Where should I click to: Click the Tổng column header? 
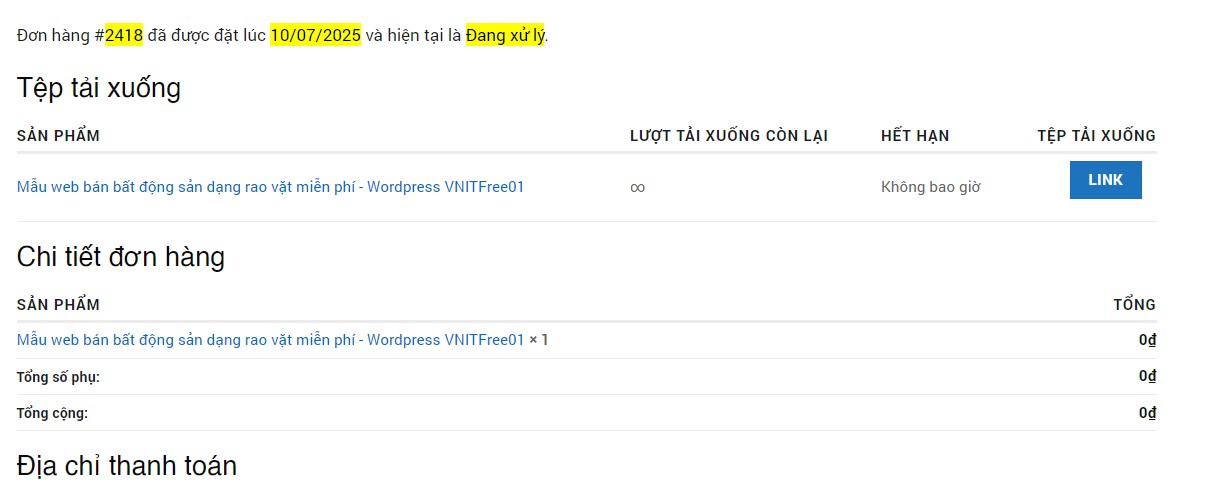click(x=1134, y=305)
